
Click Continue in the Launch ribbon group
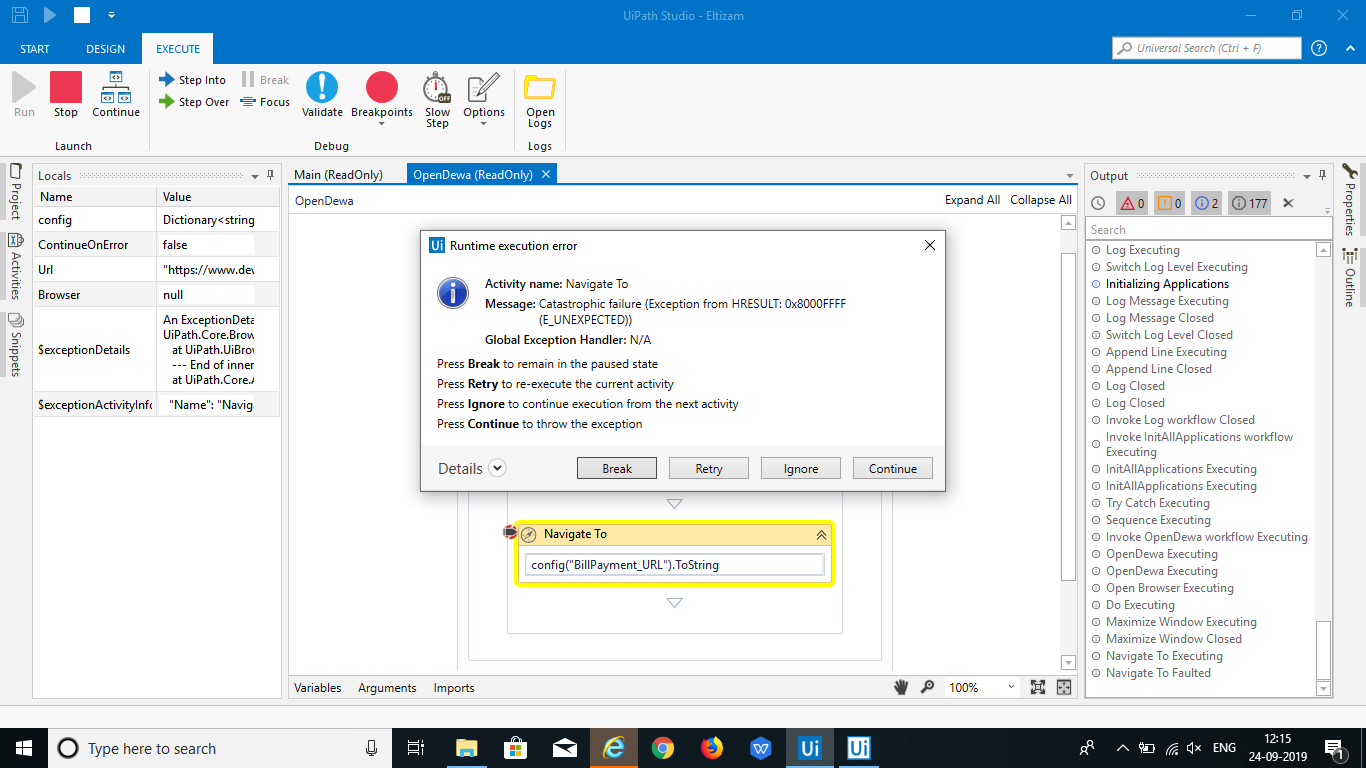point(116,95)
